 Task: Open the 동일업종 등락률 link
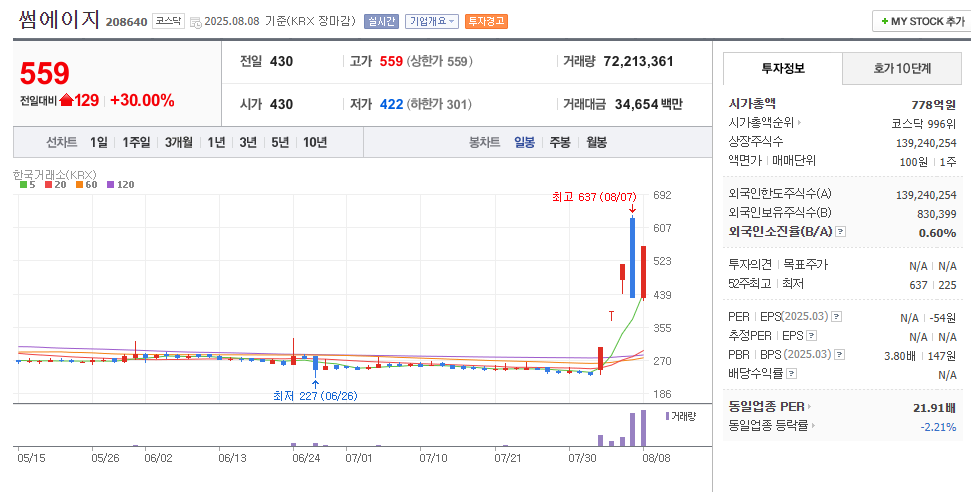point(772,426)
